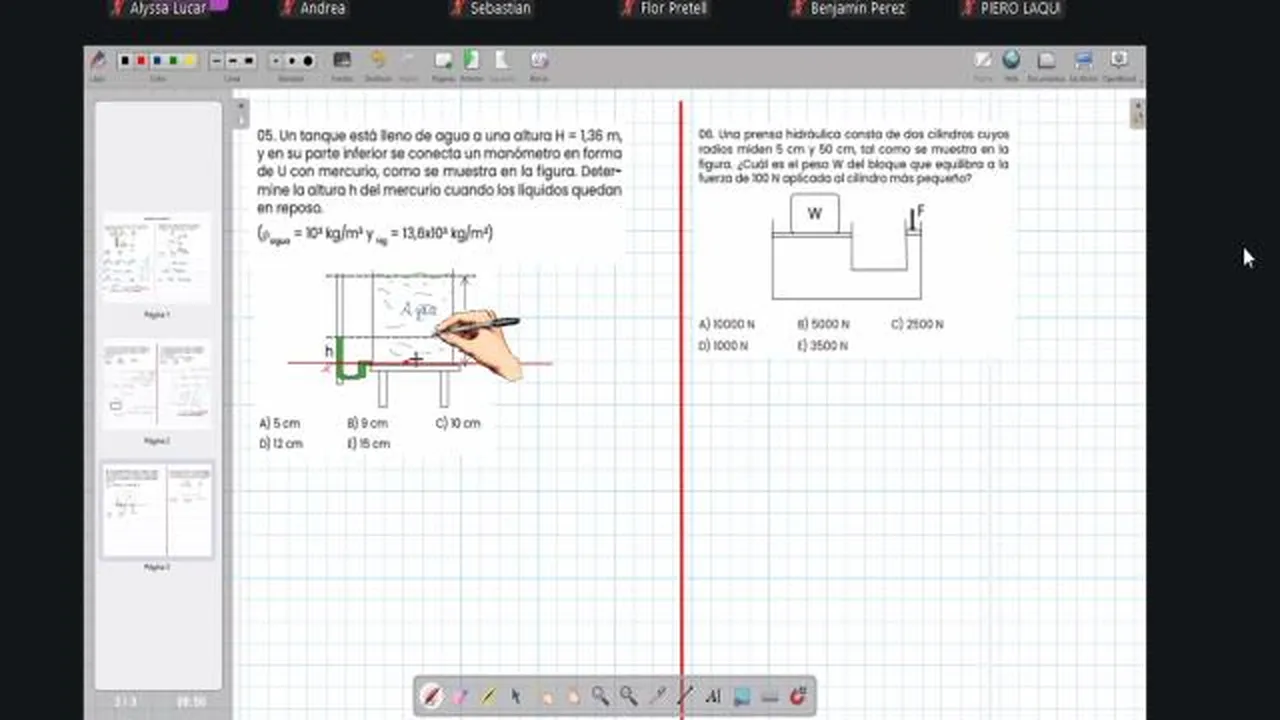Select the Pen tool in the bottom palette

click(x=432, y=696)
